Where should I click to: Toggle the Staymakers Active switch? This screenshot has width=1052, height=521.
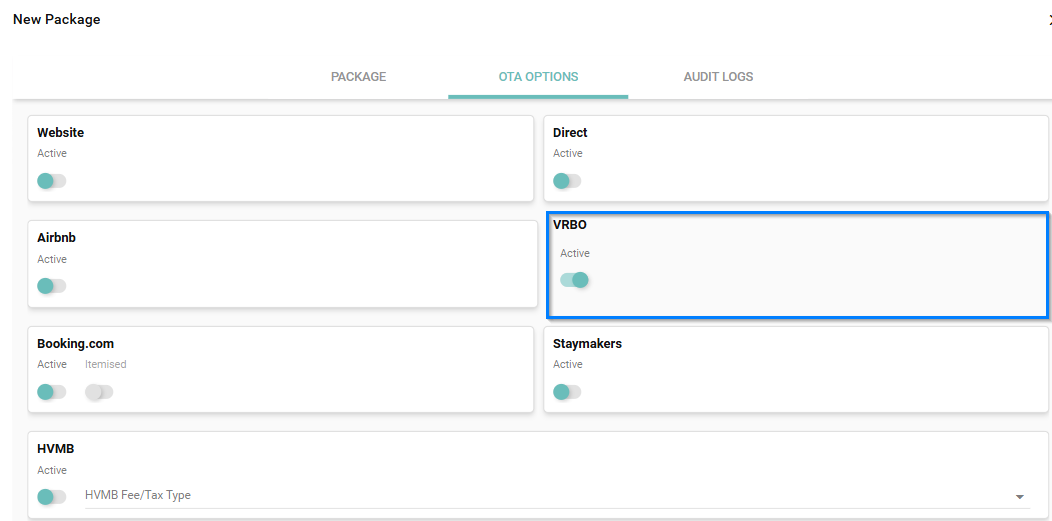(567, 392)
